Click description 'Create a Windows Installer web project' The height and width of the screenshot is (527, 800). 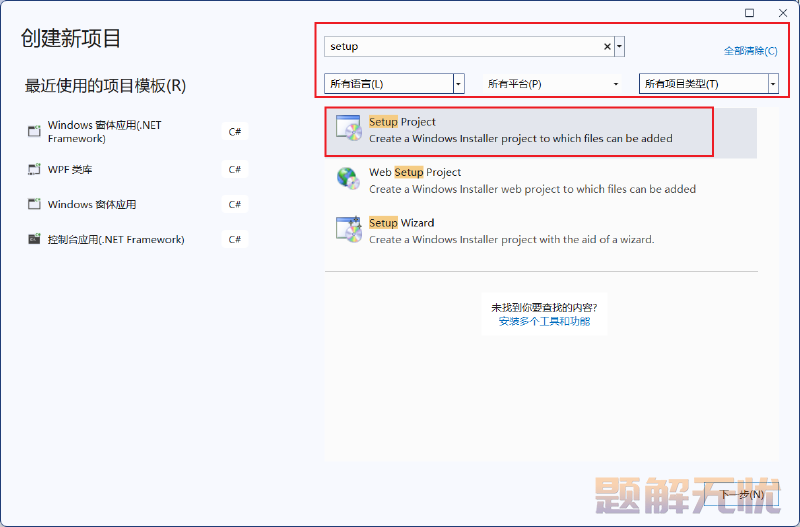tap(532, 189)
